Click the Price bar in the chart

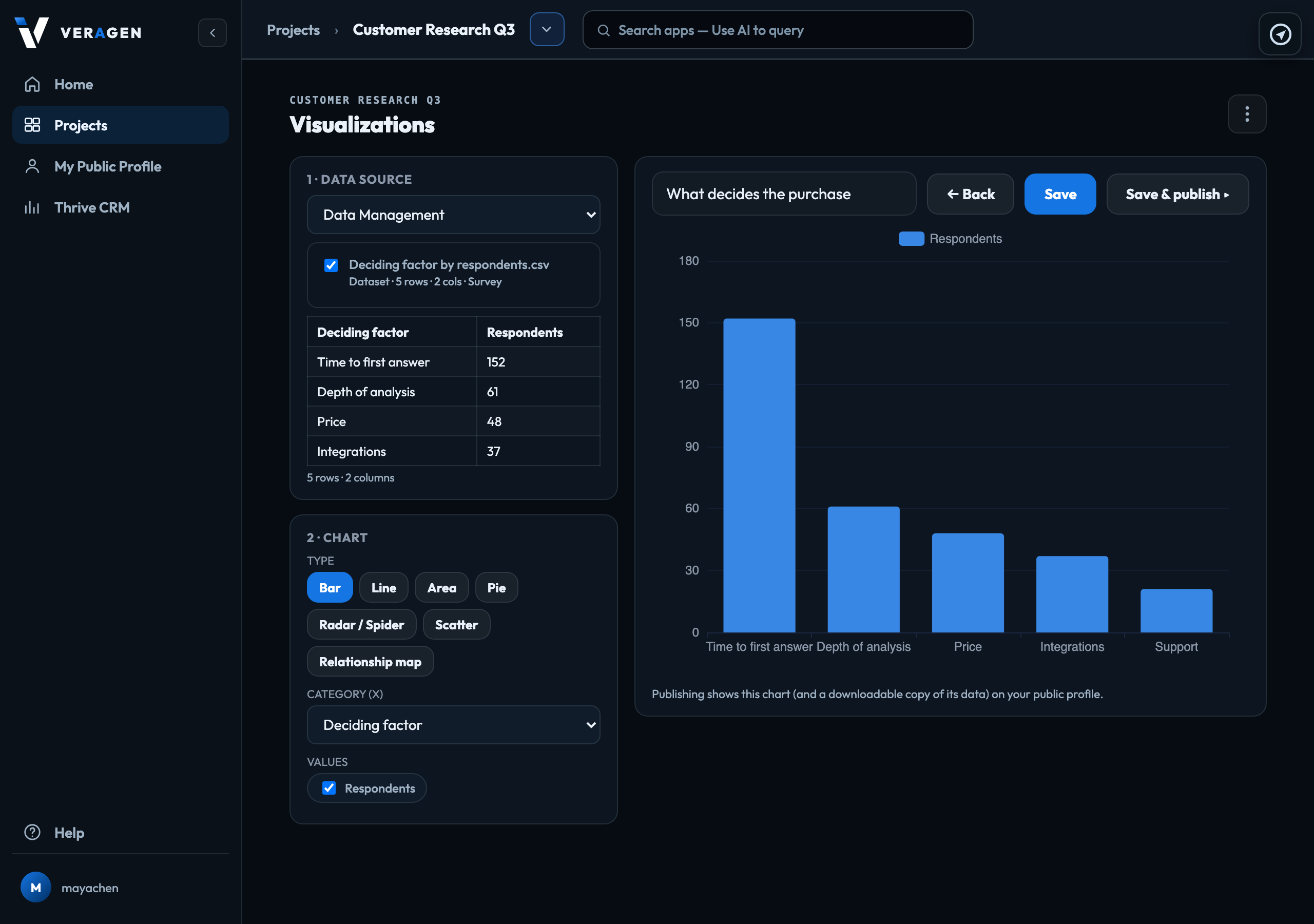(x=967, y=583)
